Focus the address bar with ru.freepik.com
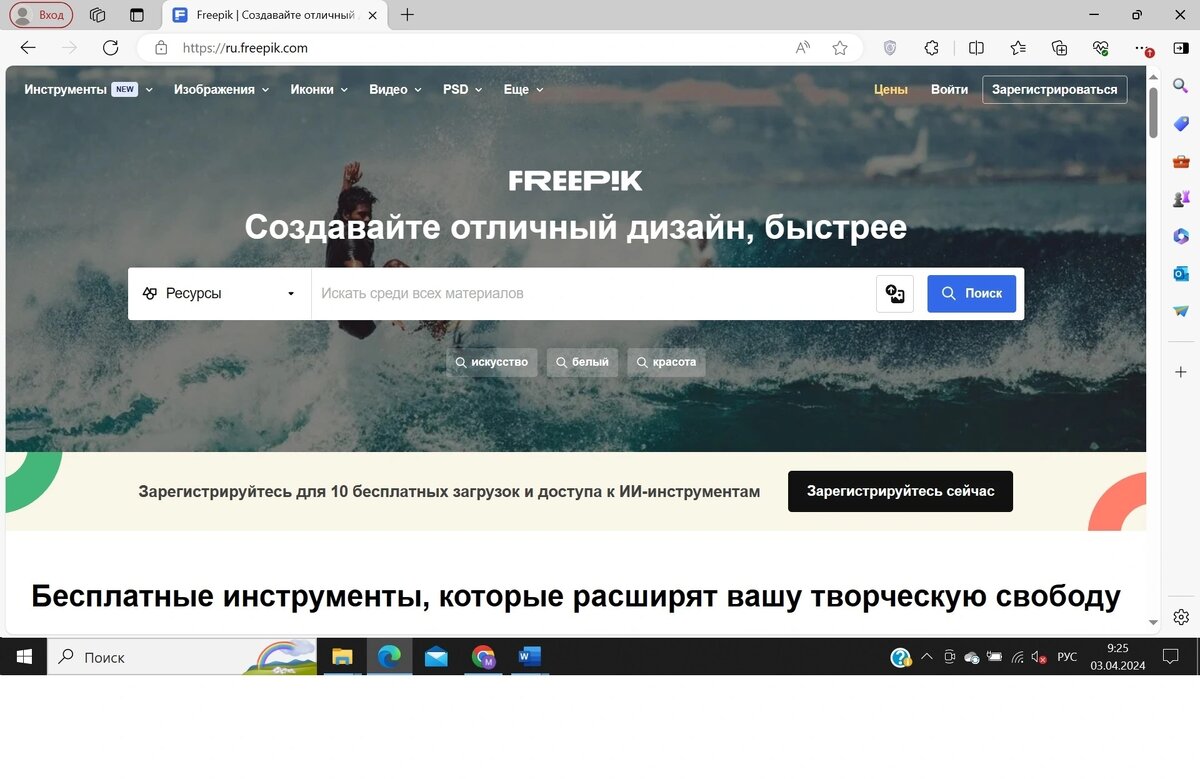The width and height of the screenshot is (1200, 779). coord(480,47)
